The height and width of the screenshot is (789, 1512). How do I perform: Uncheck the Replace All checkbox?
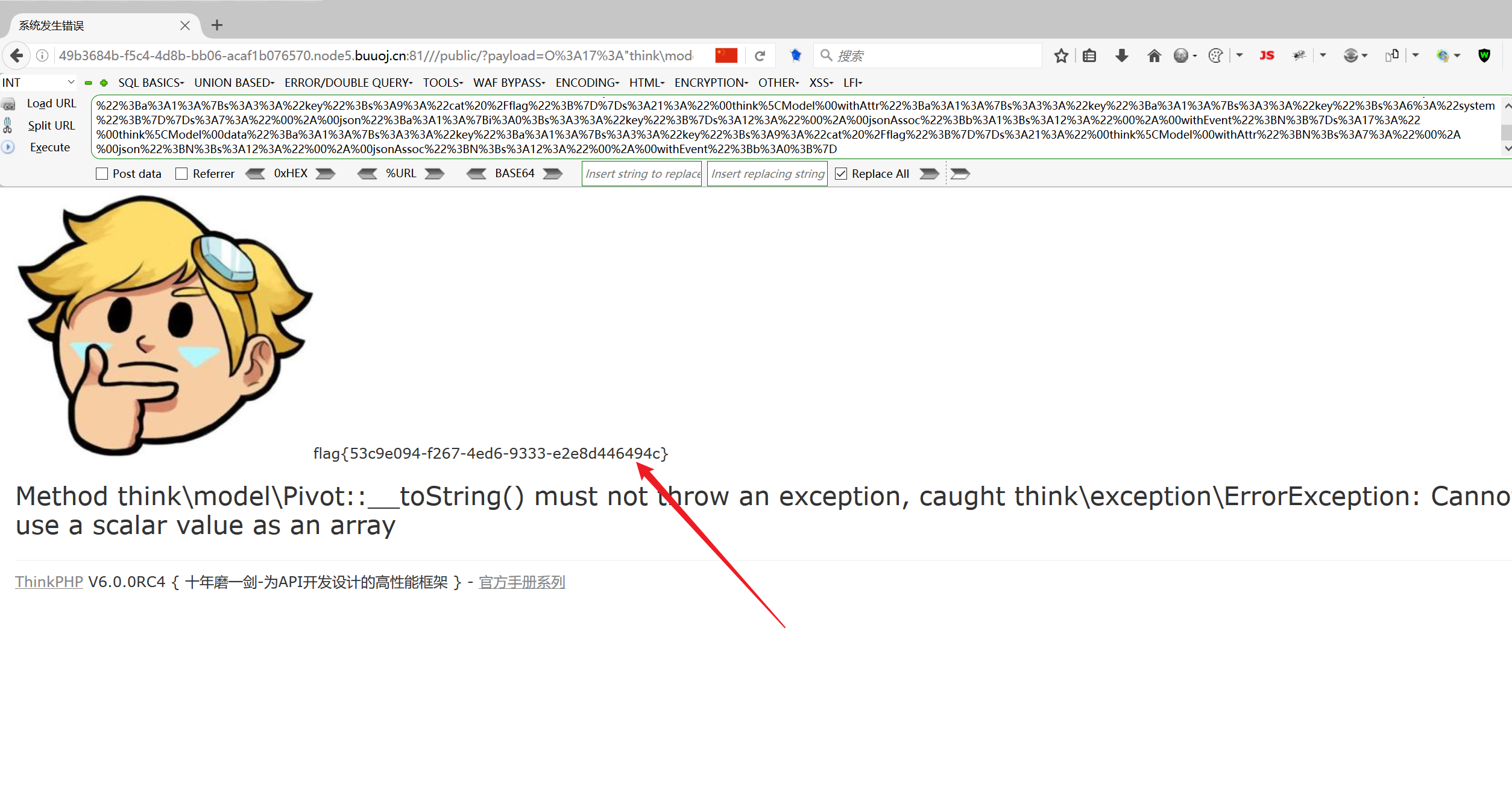(x=841, y=174)
